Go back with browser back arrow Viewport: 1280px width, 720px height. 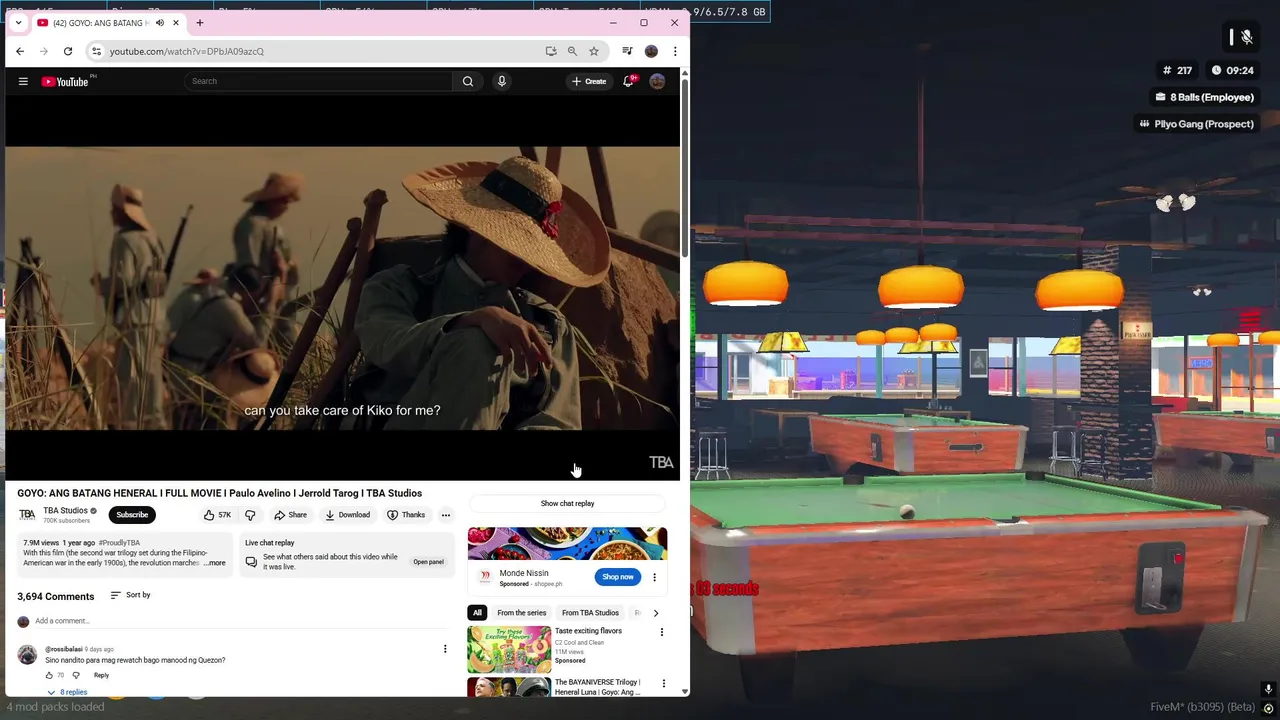tap(20, 51)
